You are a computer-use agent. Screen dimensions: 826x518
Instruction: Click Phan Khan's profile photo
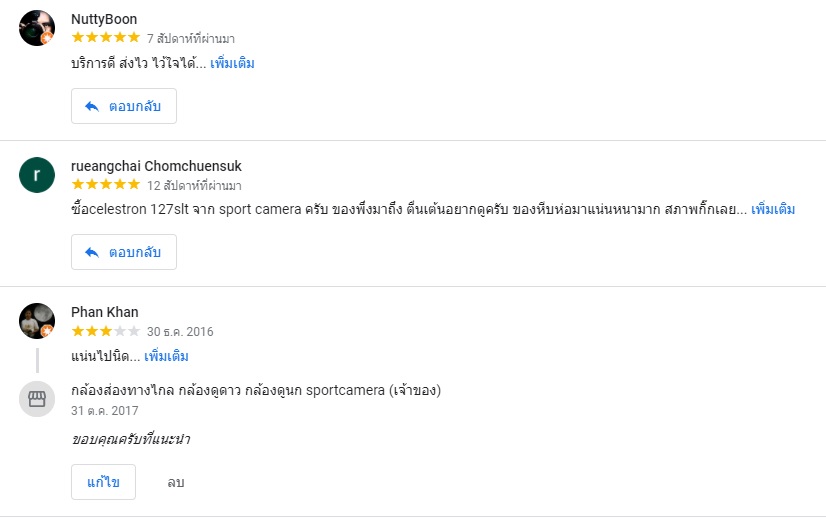point(36,320)
